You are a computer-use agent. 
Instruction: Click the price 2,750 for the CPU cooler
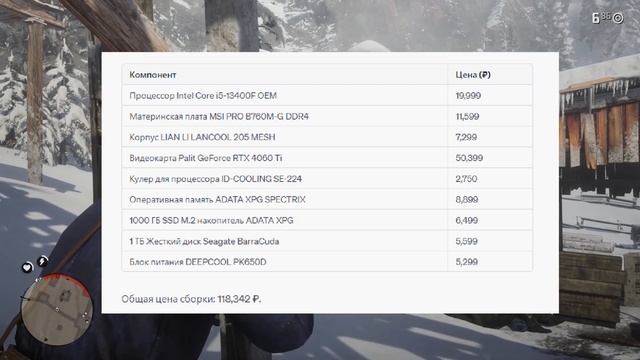click(x=466, y=179)
